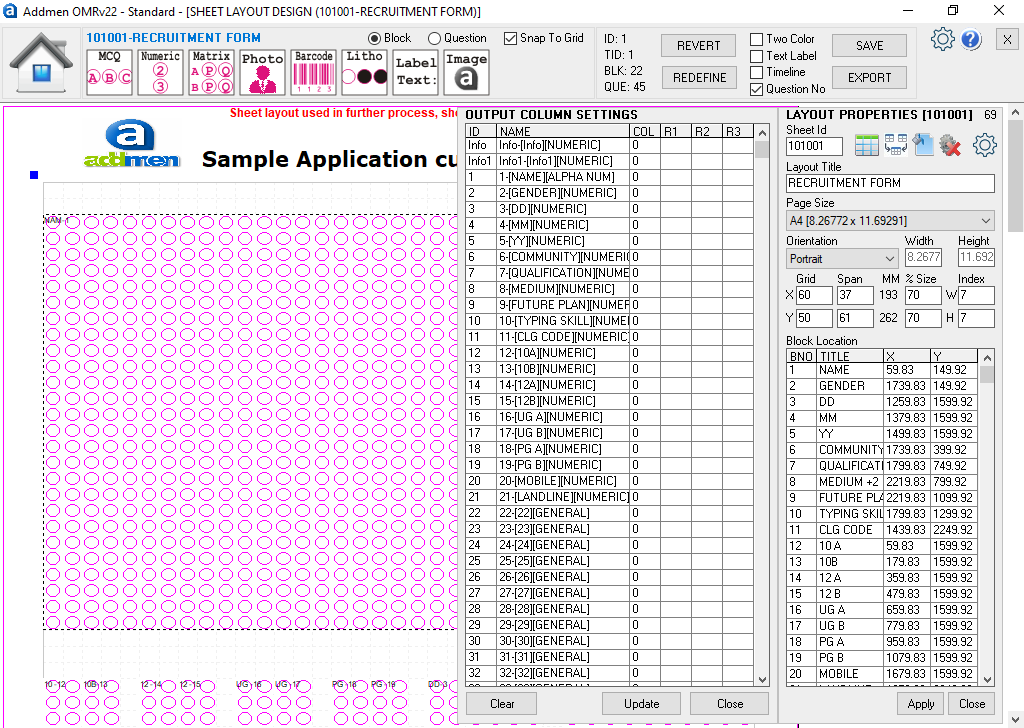Click the SAVE button
This screenshot has width=1024, height=728.
(869, 46)
